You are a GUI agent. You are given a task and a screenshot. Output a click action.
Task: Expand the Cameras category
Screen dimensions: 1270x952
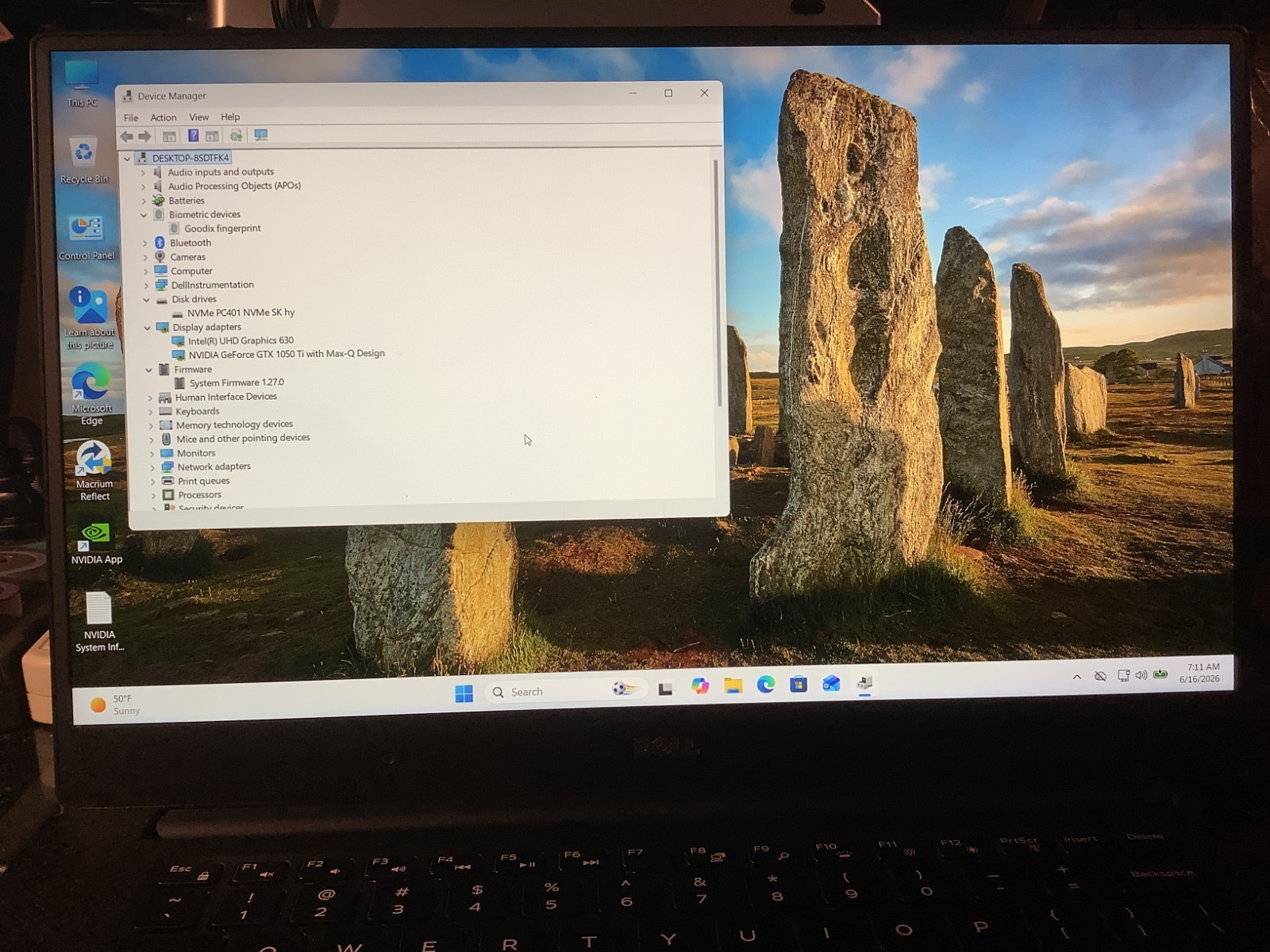[x=145, y=257]
